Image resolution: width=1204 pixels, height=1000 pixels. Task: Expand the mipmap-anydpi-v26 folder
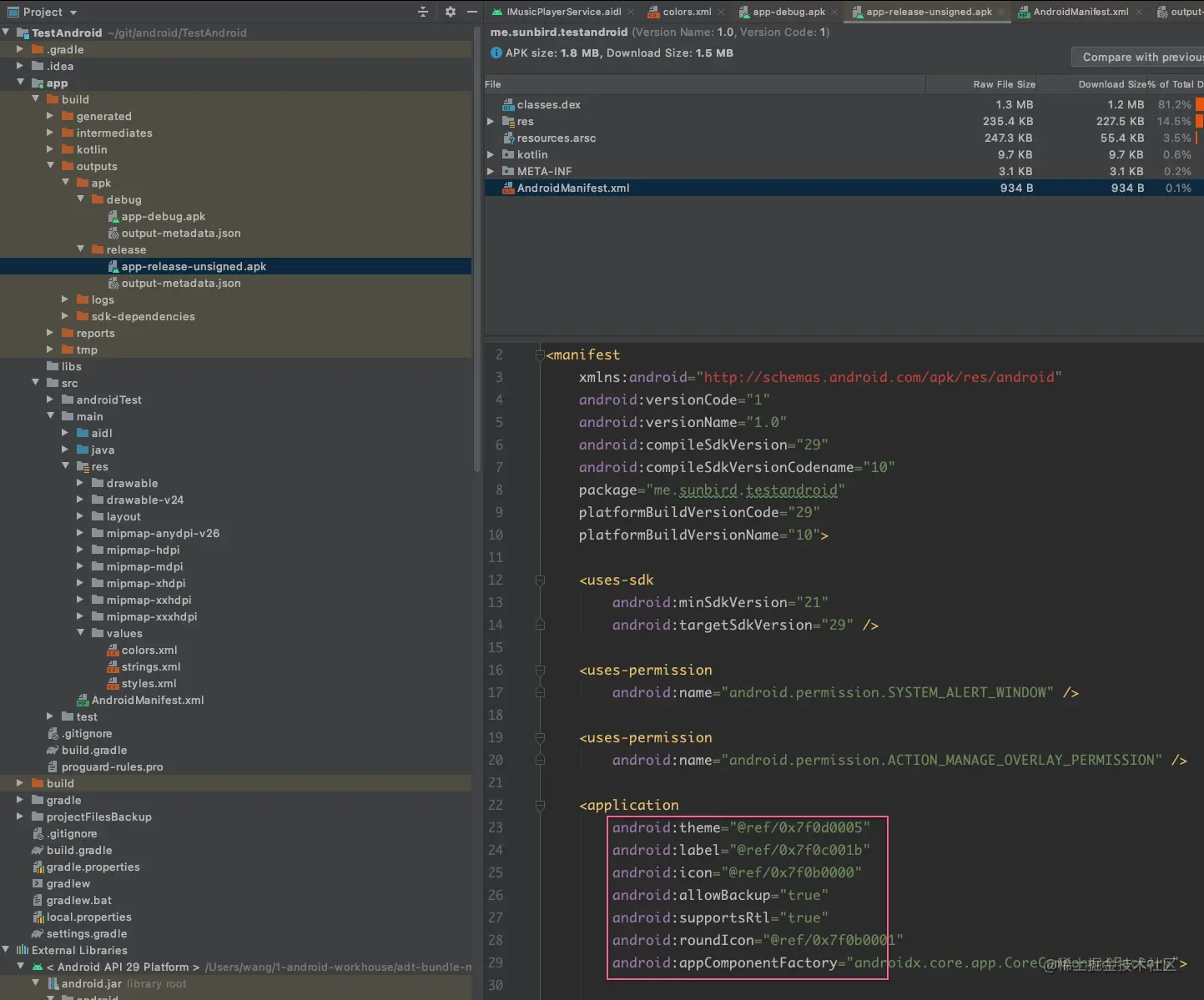80,533
